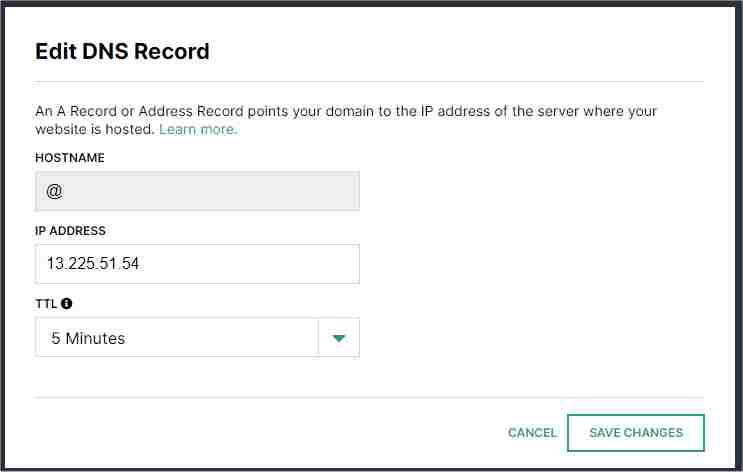Viewport: 743px width, 472px height.
Task: Click the CANCEL button
Action: (532, 433)
